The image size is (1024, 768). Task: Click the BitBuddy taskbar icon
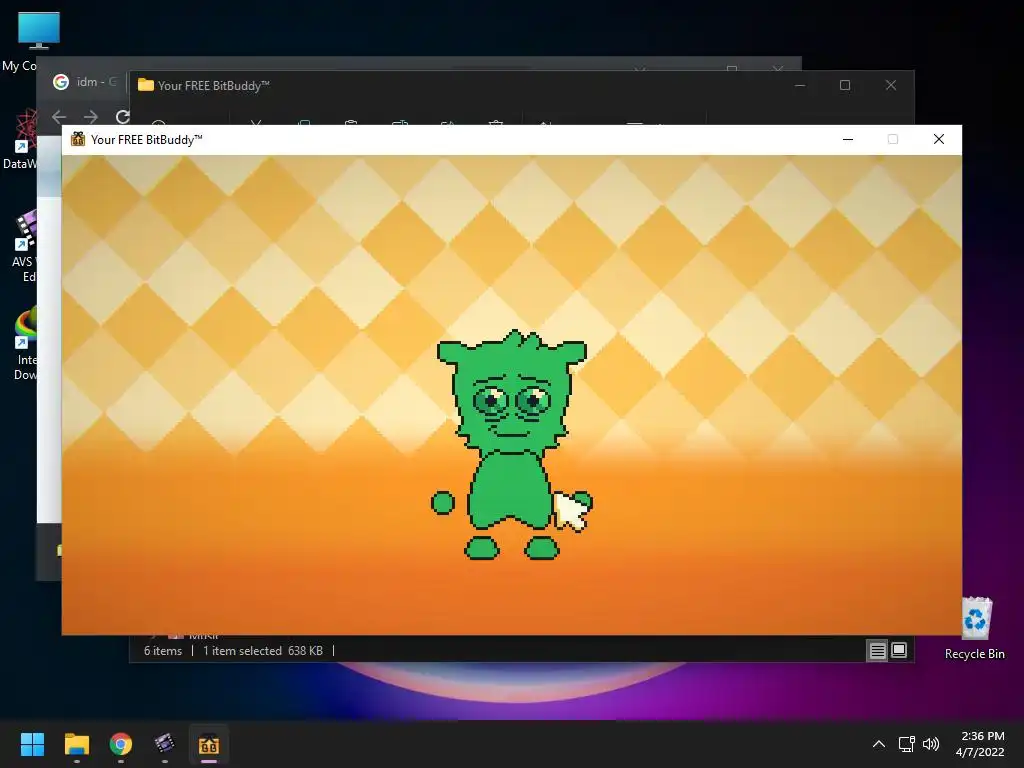point(209,744)
